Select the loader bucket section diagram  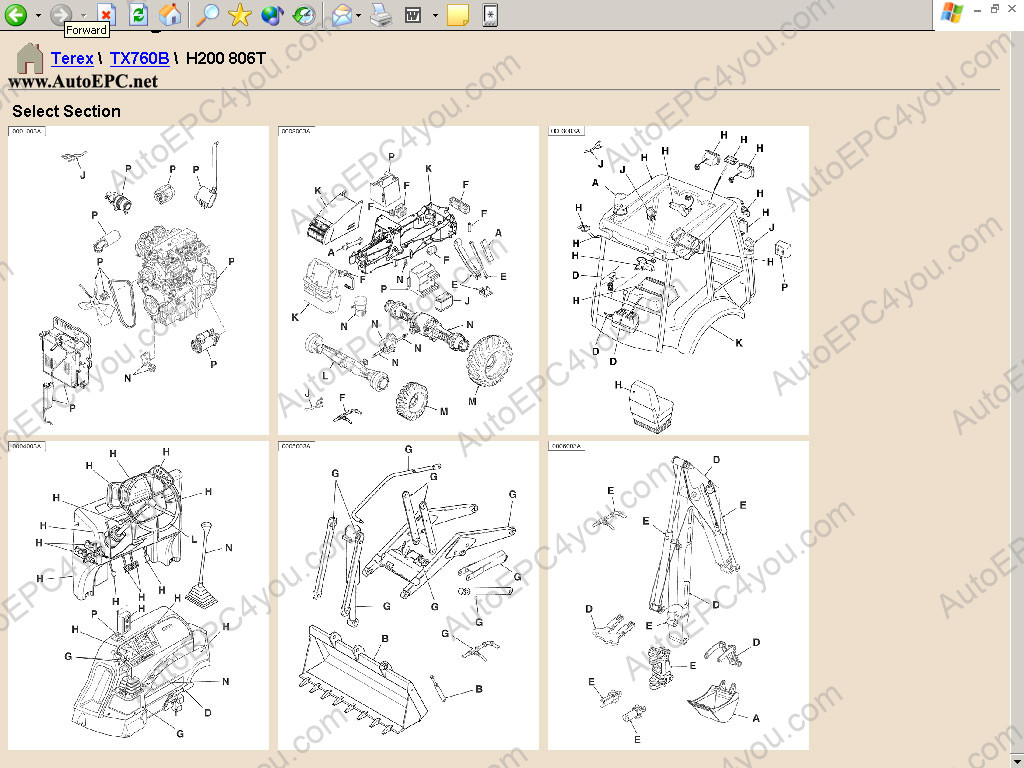tap(408, 595)
